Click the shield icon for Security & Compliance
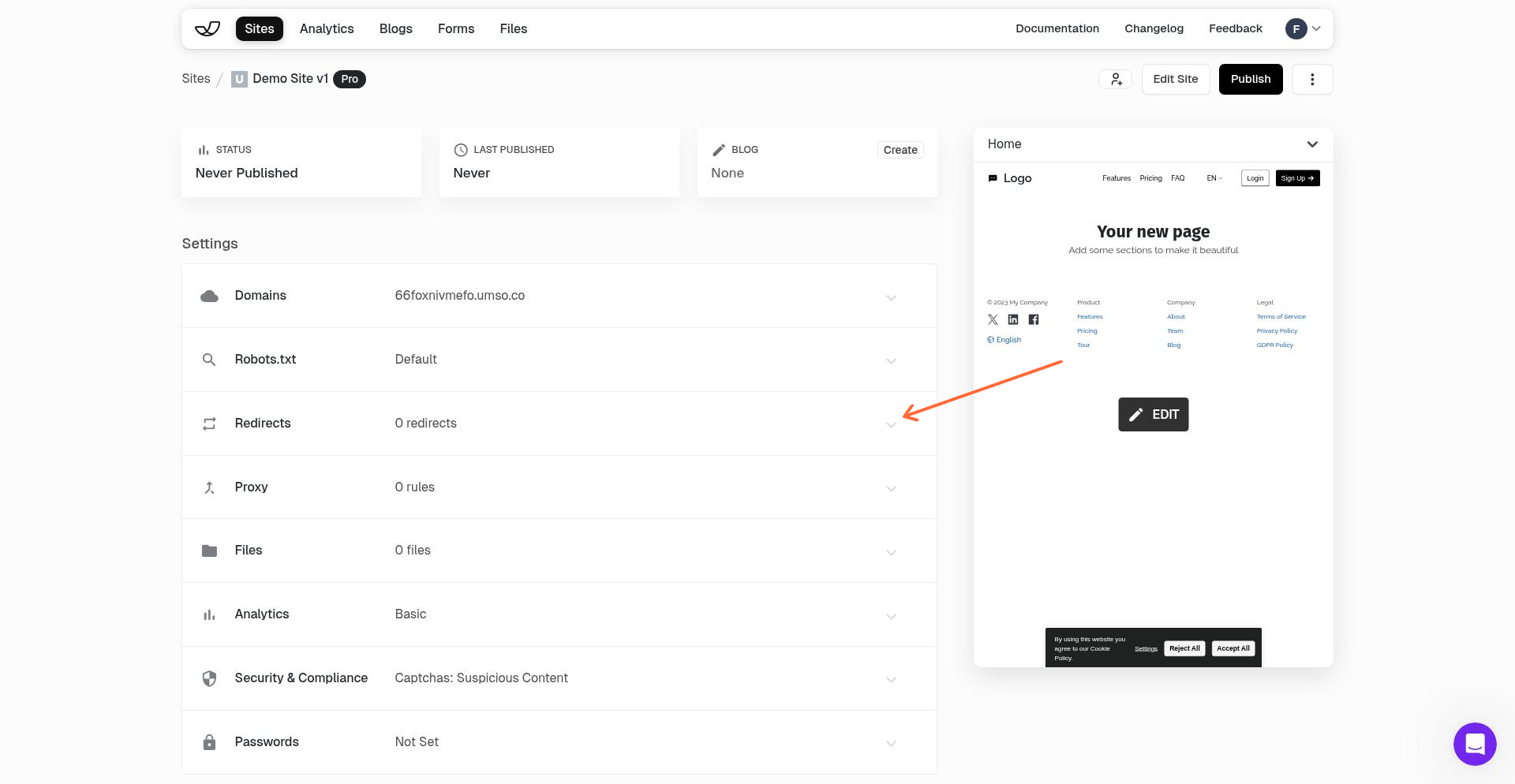Screen dimensions: 1515x784 (209, 678)
